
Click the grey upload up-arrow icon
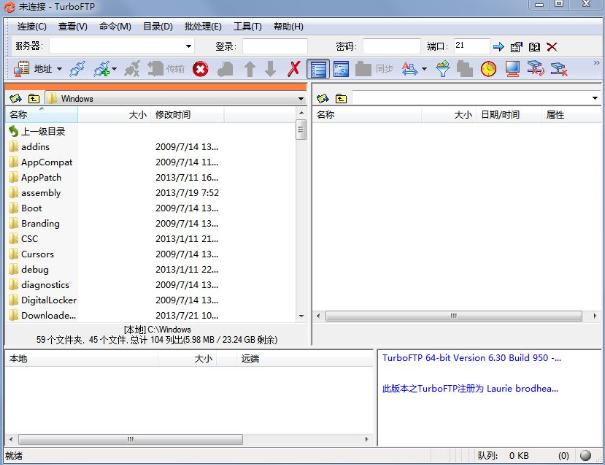point(250,69)
